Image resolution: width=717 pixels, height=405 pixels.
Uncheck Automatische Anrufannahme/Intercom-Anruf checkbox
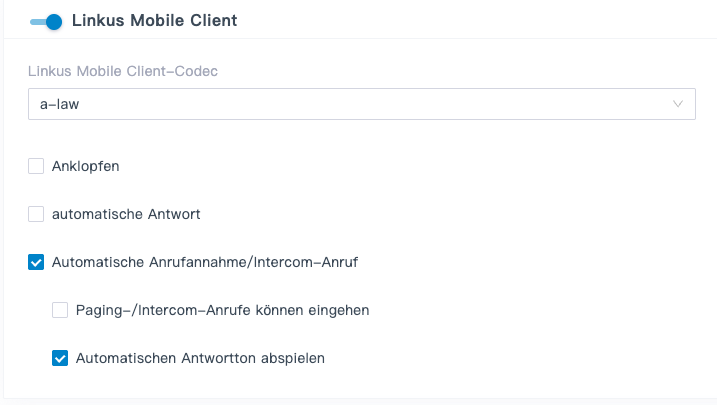tap(36, 262)
